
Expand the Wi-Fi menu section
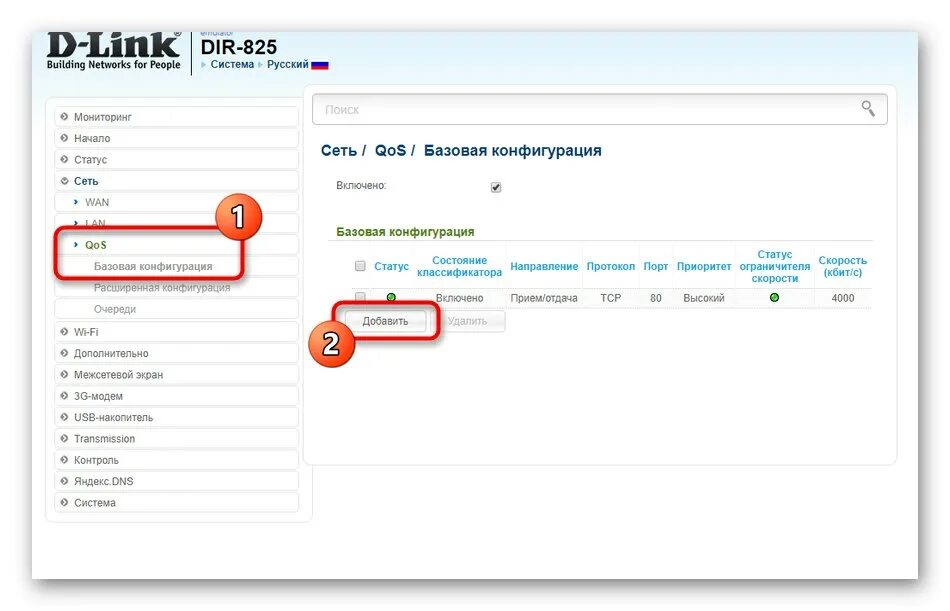click(x=176, y=332)
